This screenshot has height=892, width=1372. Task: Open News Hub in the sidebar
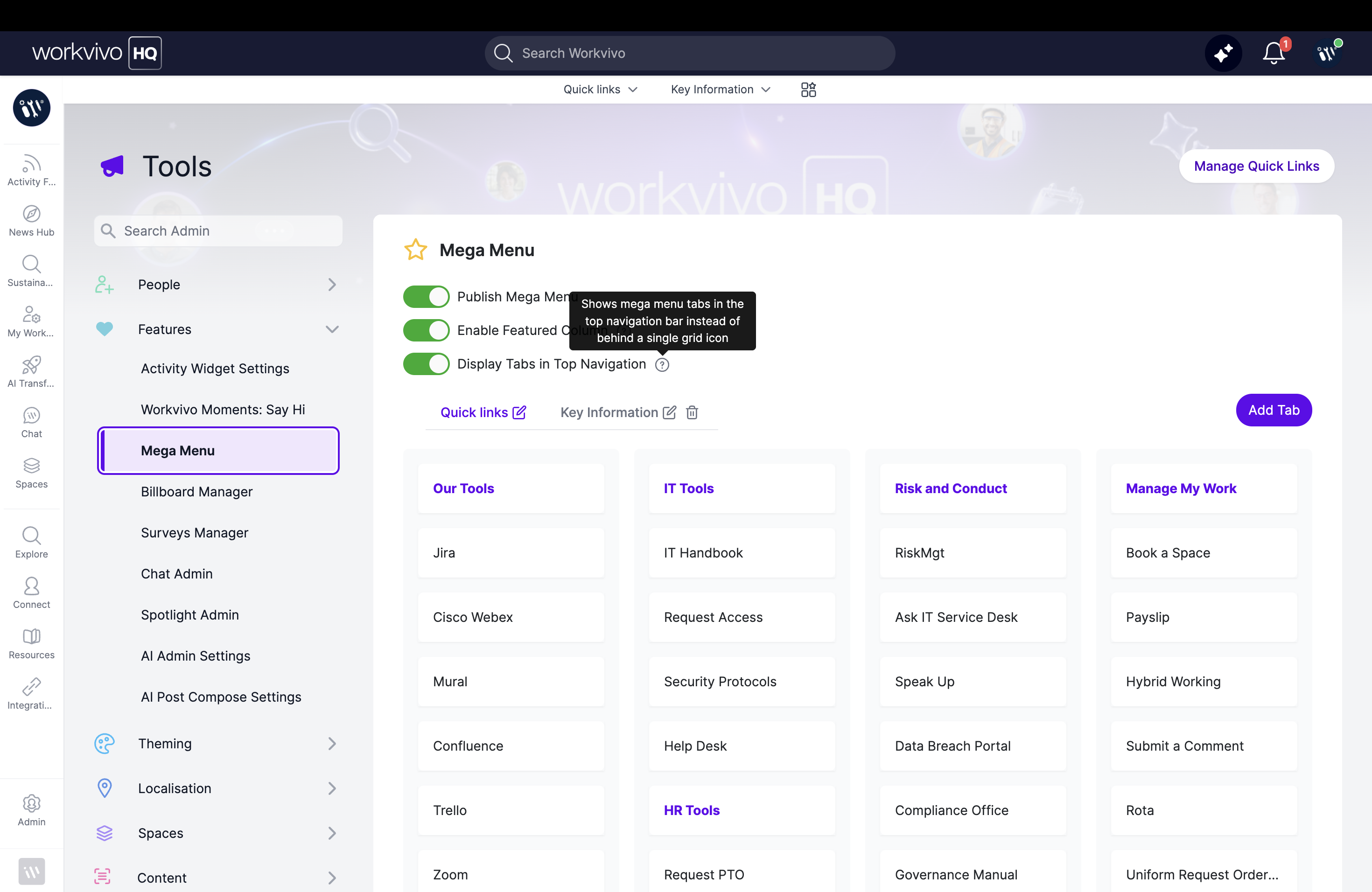pos(32,221)
